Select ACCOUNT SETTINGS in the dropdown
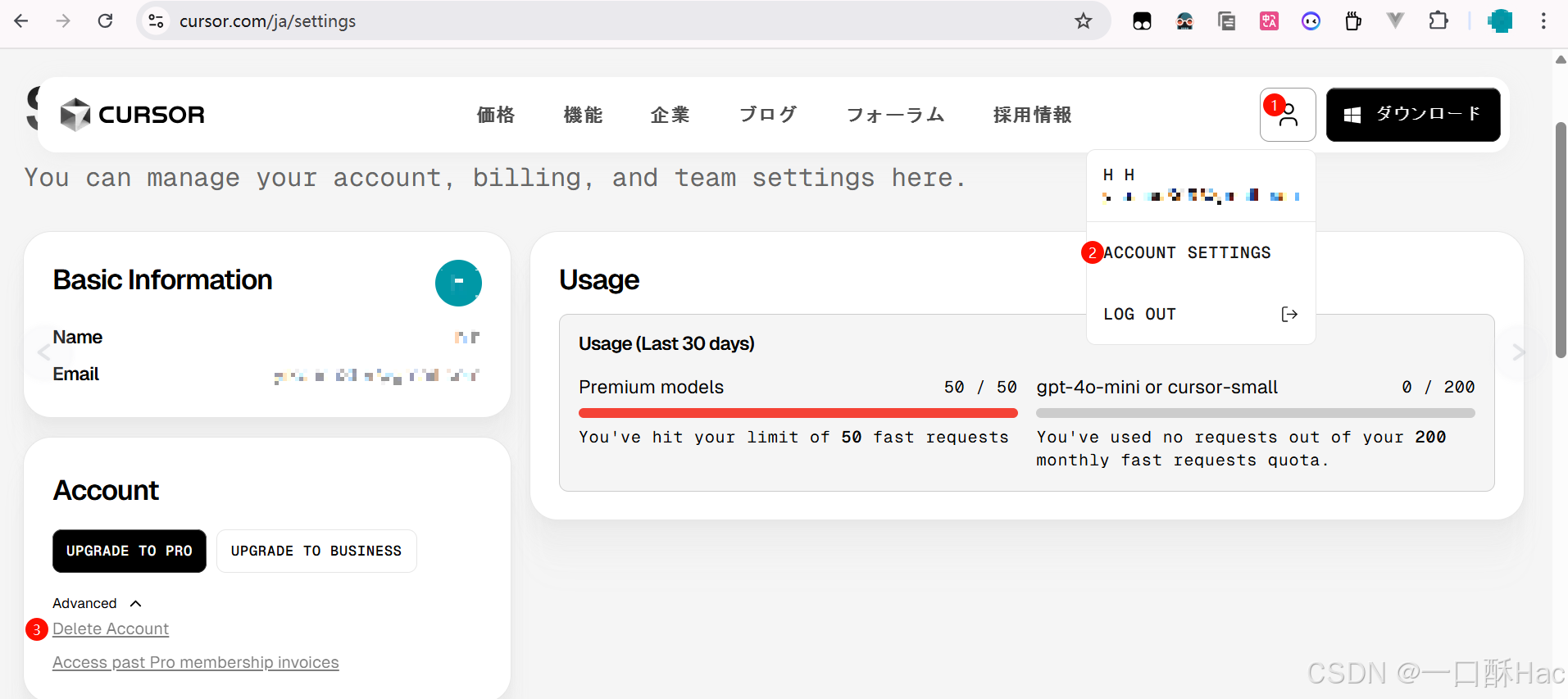 1187,252
